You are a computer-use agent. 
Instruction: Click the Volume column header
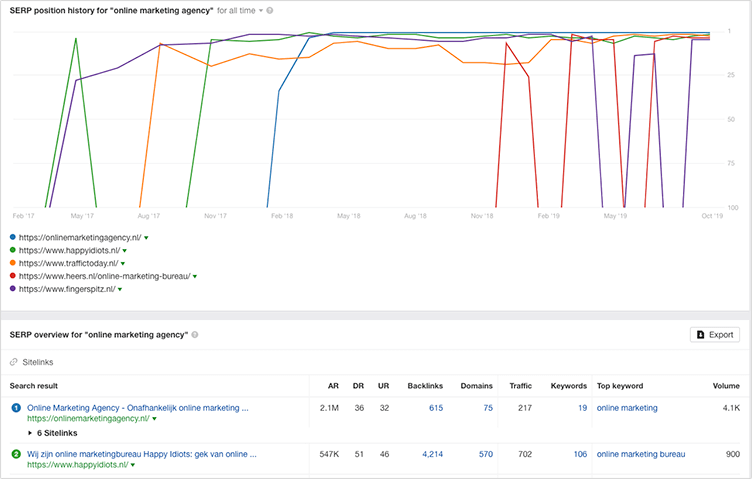[726, 386]
